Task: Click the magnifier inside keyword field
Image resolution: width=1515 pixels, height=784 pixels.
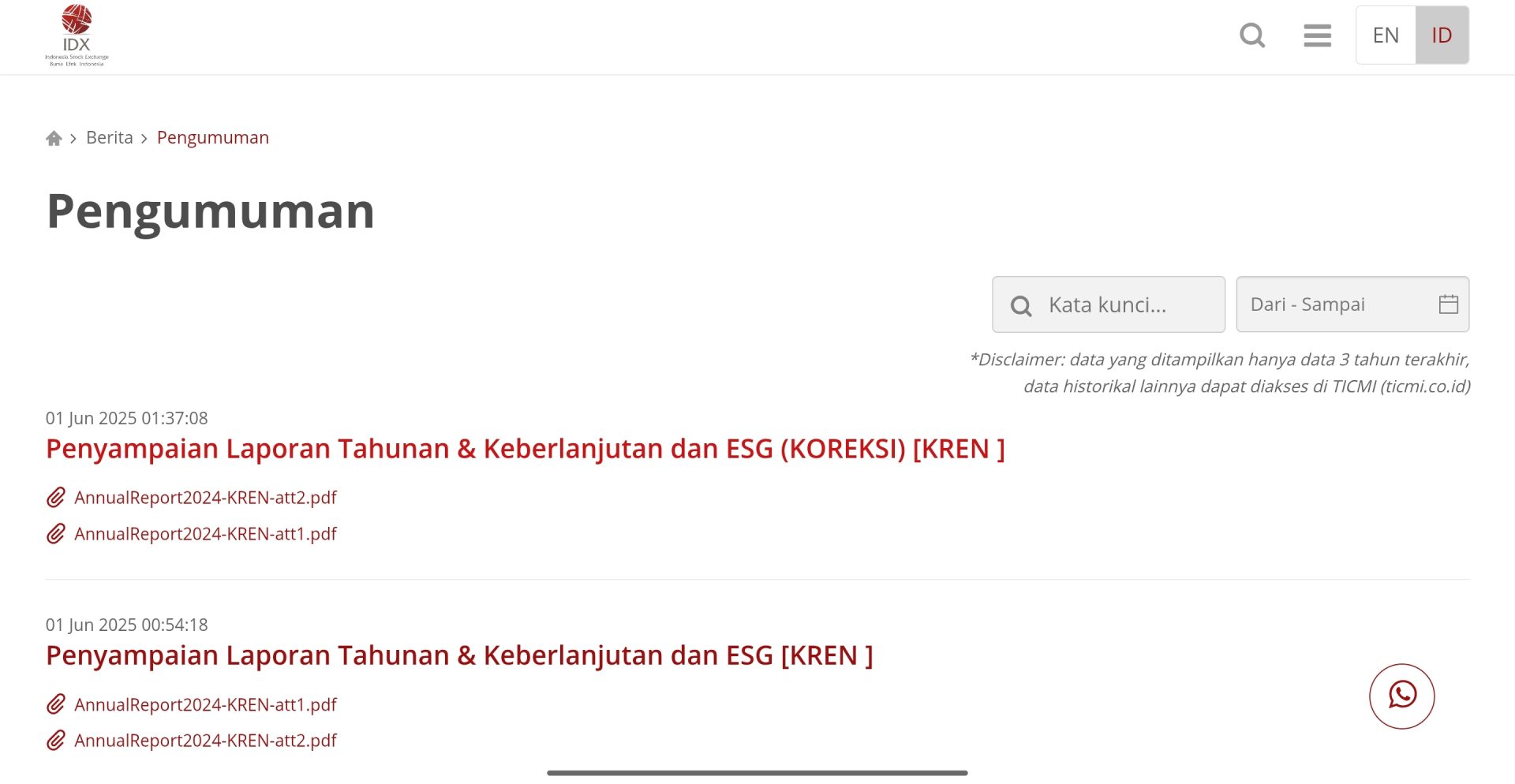Action: 1021,306
